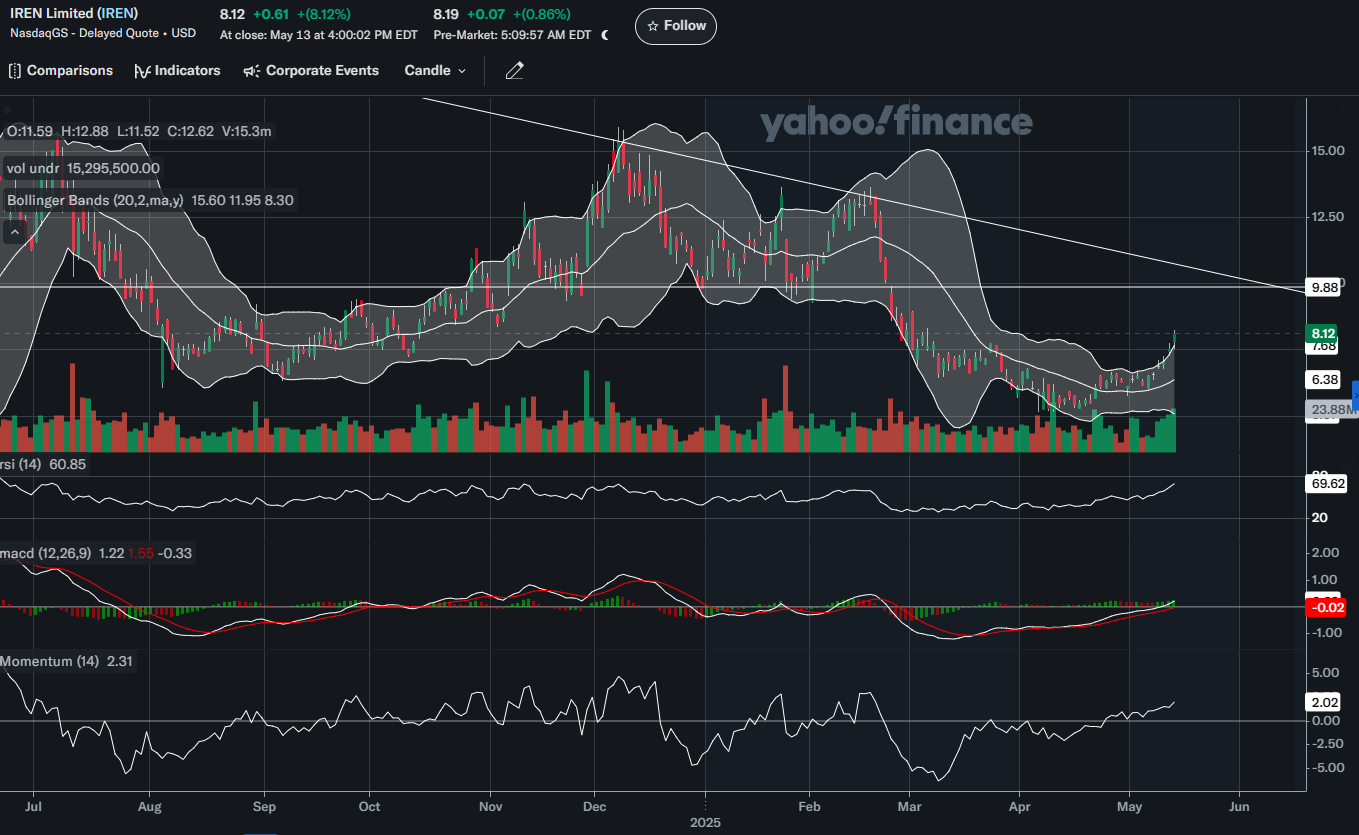Toggle the vol undr study label
This screenshot has width=1359, height=835.
click(83, 169)
